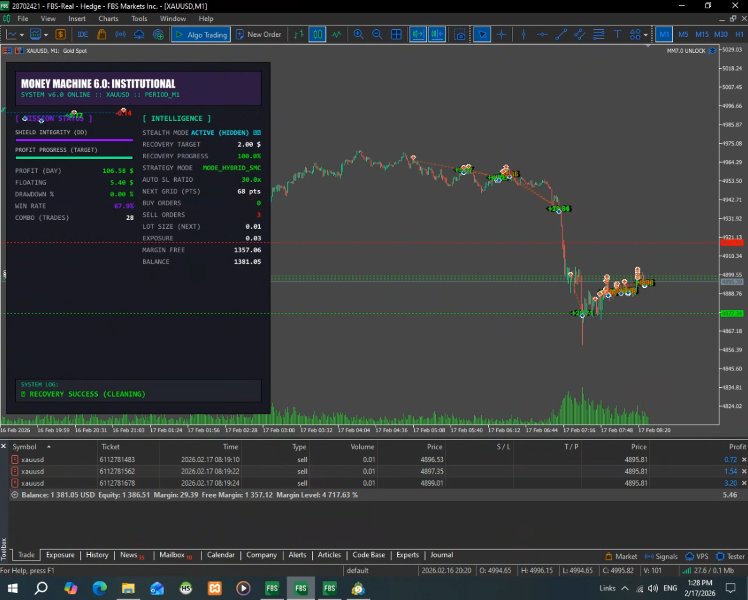Open the Calendar tab
The height and width of the screenshot is (600, 748).
click(220, 555)
